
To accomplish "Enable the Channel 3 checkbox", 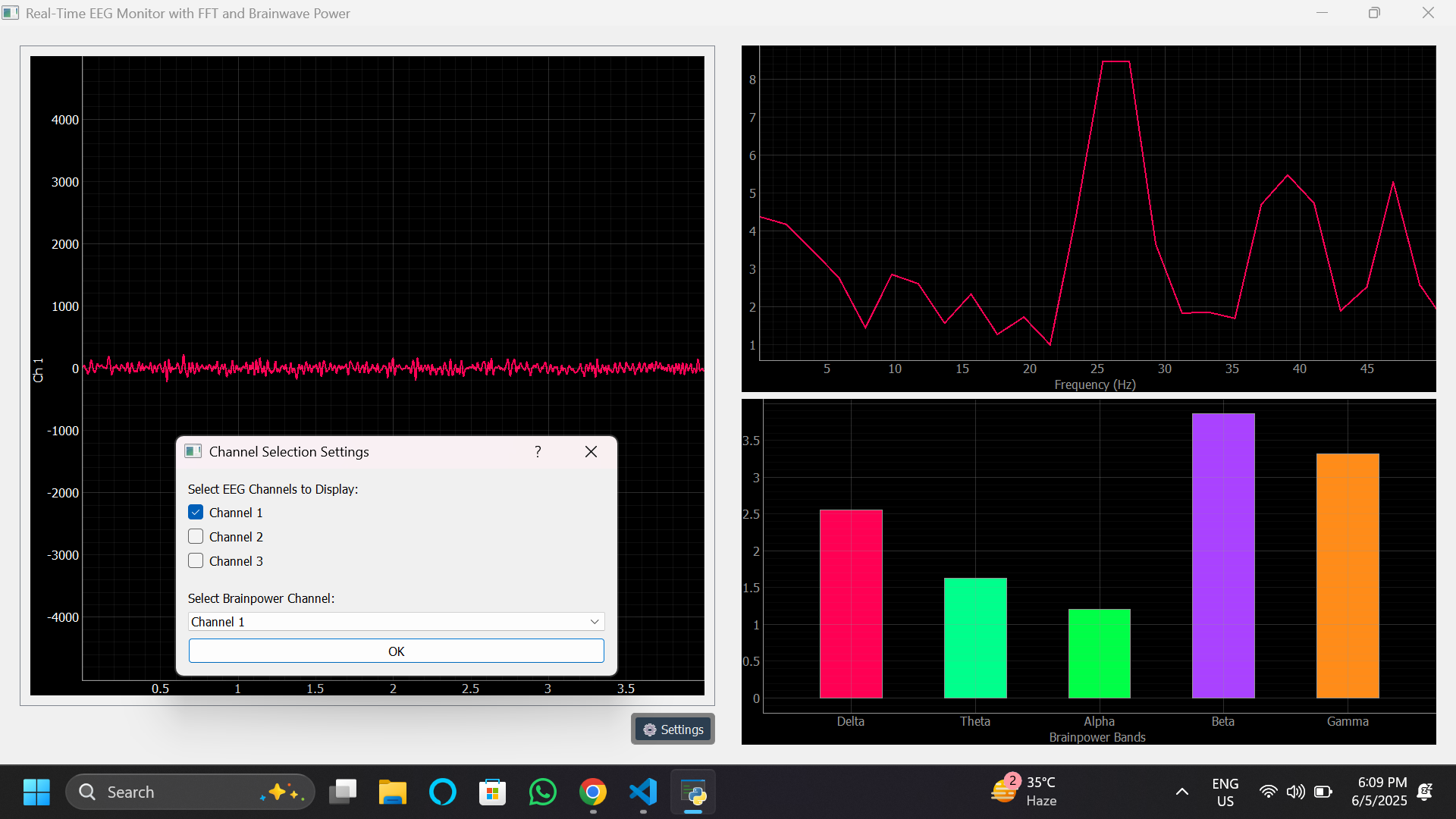I will pos(196,561).
